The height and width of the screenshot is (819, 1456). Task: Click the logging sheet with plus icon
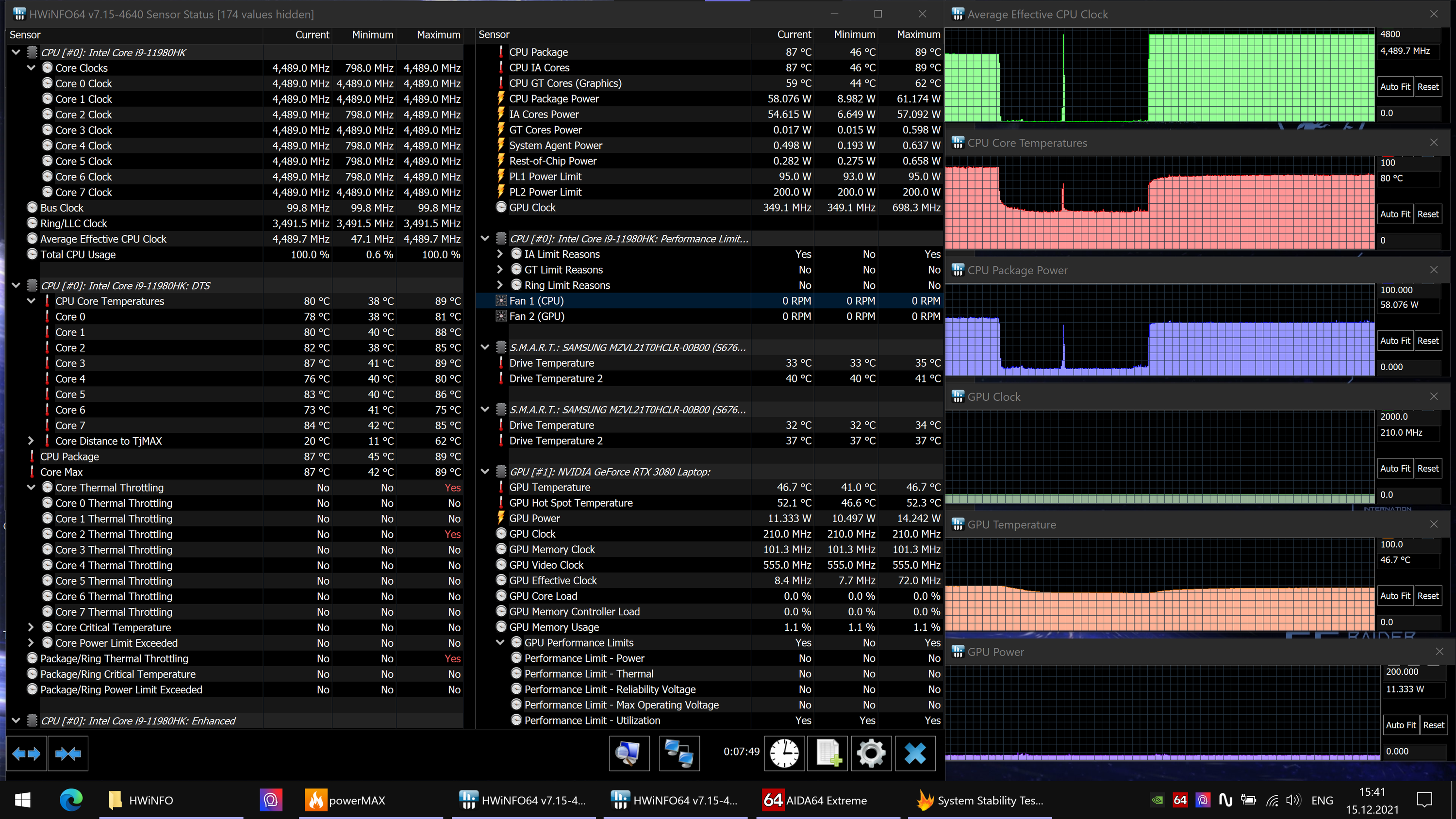pos(828,753)
